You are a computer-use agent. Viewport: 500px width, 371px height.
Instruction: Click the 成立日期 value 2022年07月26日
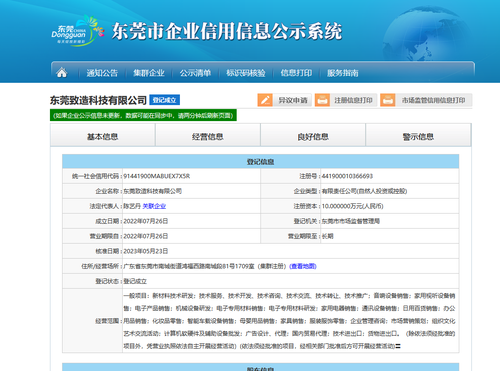pyautogui.click(x=146, y=221)
